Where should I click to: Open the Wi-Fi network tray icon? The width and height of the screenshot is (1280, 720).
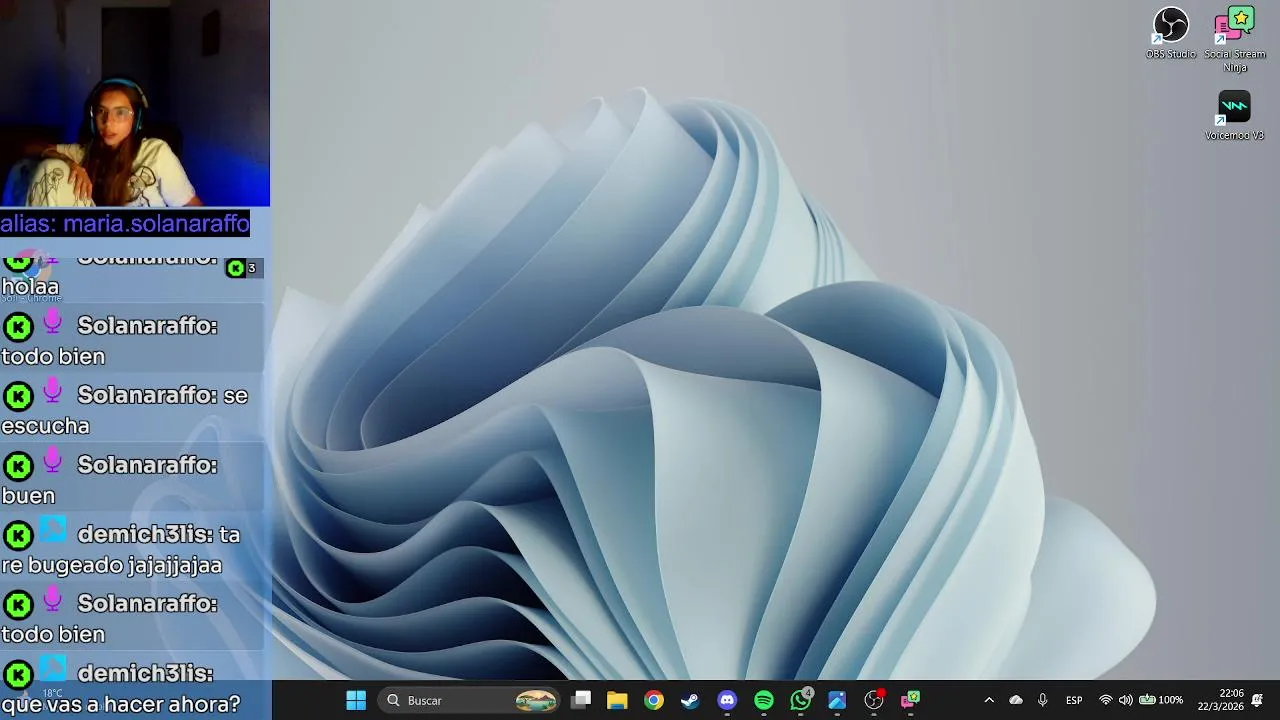click(1105, 700)
